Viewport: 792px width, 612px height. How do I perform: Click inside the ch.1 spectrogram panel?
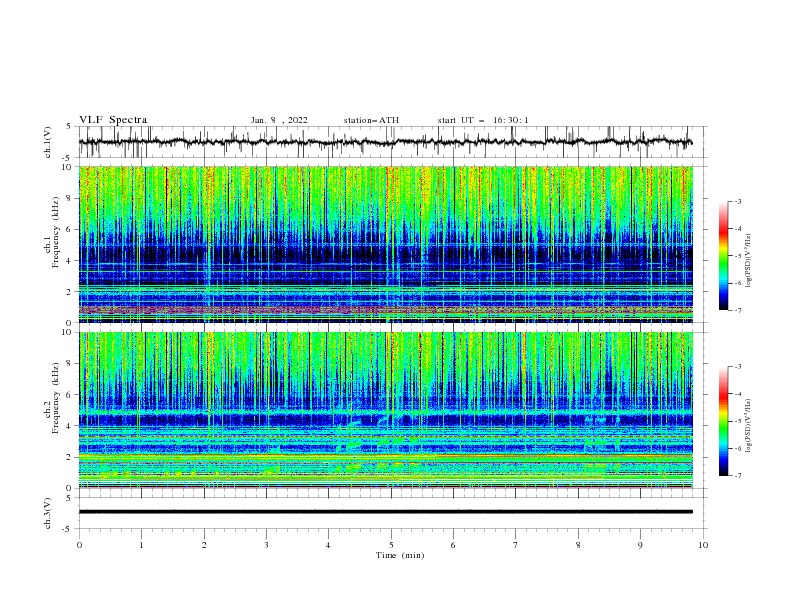tap(385, 244)
